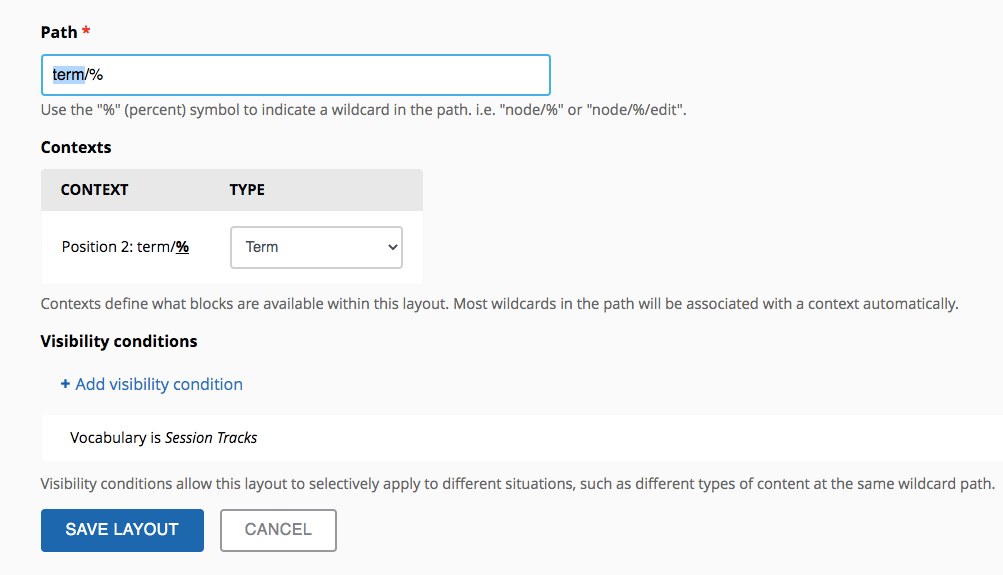Viewport: 1003px width, 575px height.
Task: Click the red required asterisk next to Path
Action: (x=86, y=30)
